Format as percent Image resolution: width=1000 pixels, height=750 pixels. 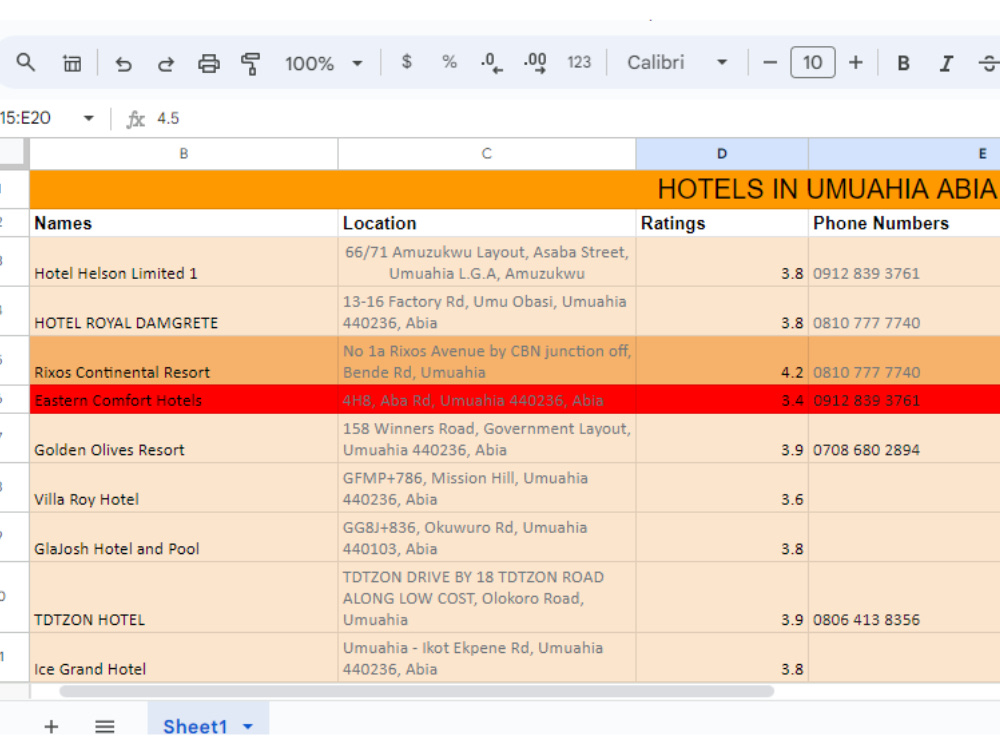(x=449, y=62)
